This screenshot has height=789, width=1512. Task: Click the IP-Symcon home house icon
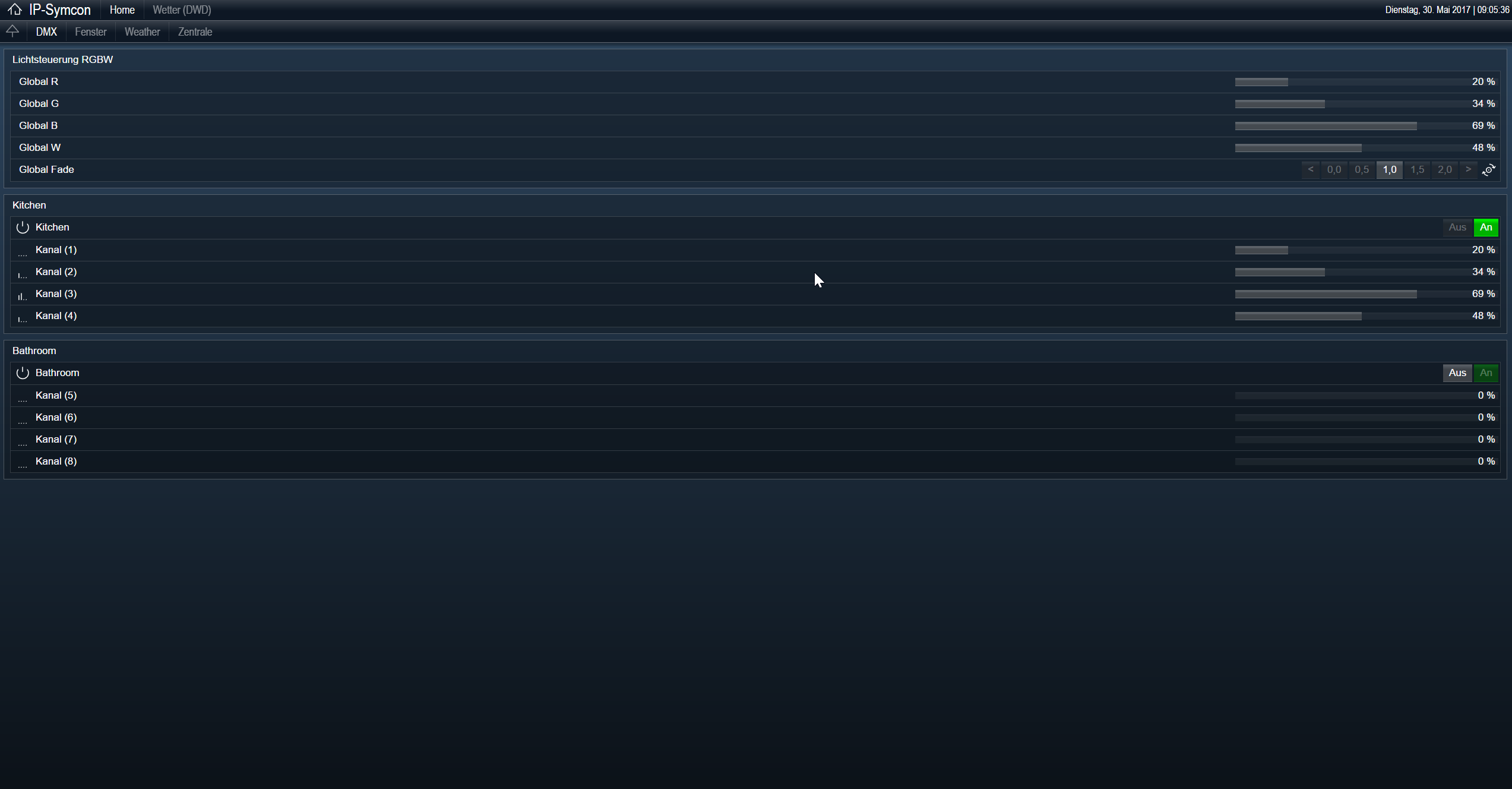[x=14, y=10]
